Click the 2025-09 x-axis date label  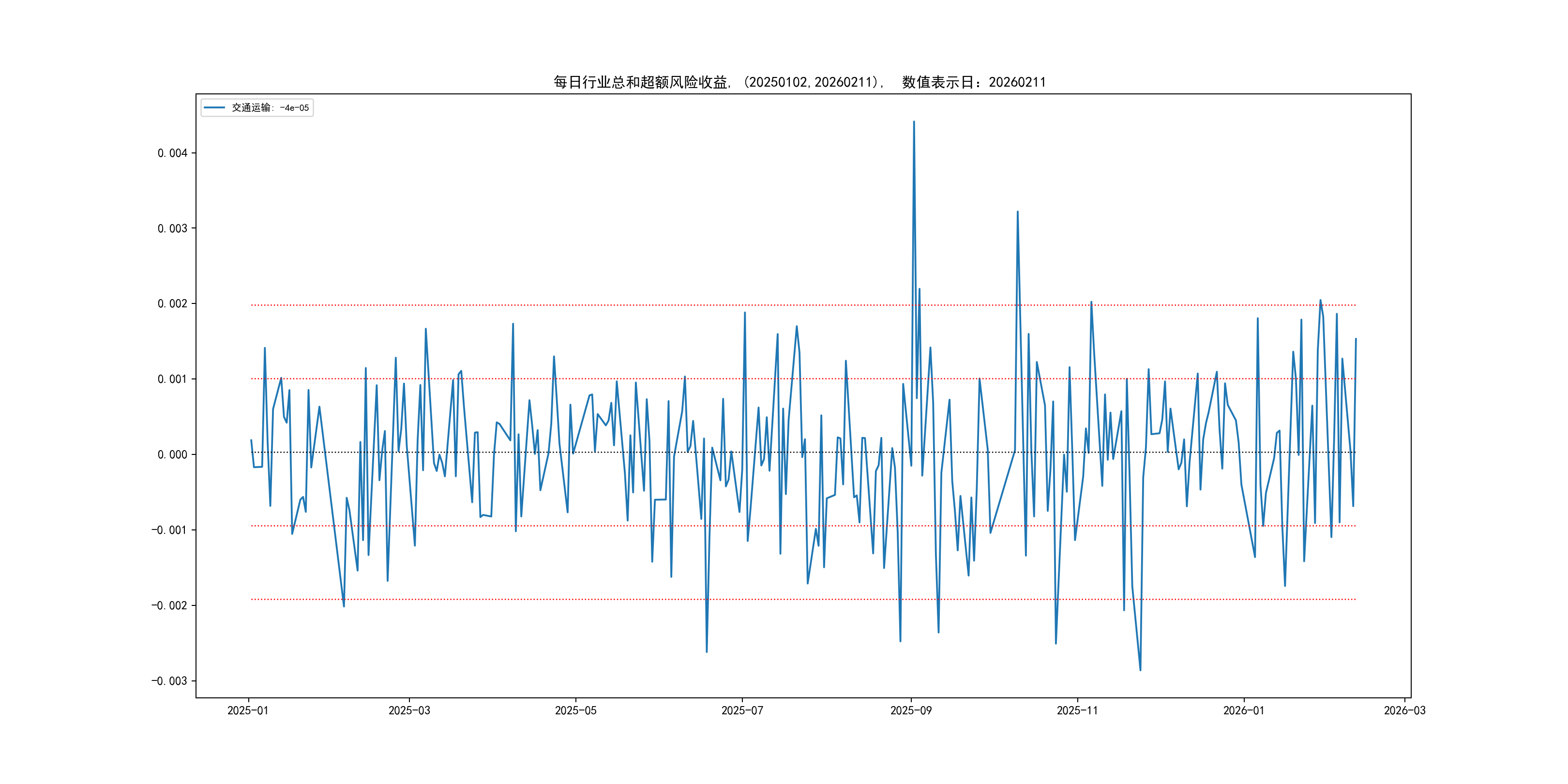(x=911, y=710)
